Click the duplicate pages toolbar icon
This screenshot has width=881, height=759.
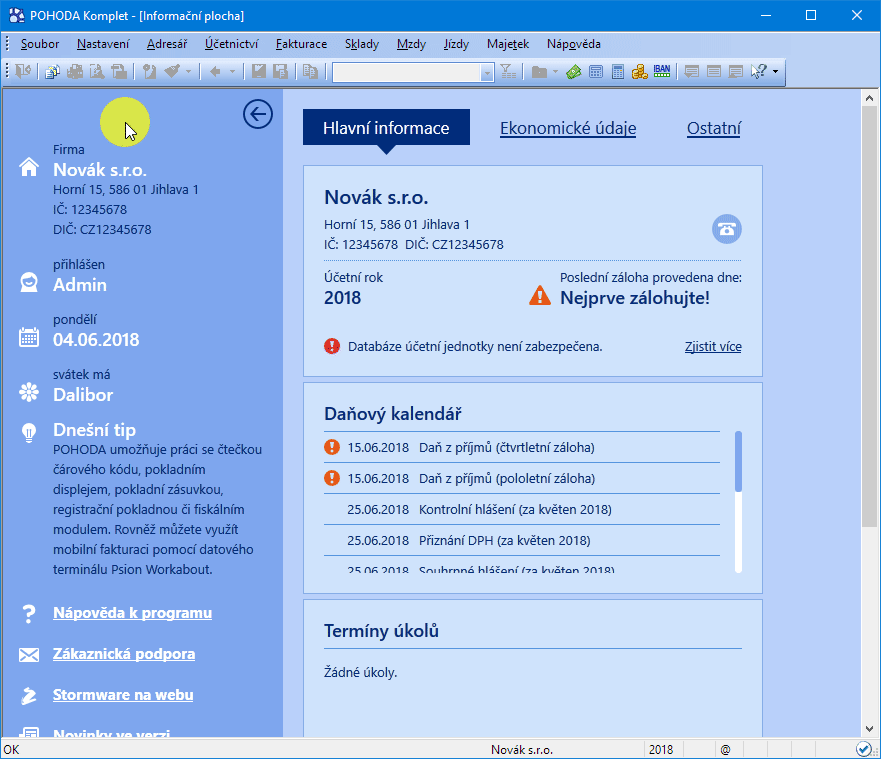tap(310, 71)
